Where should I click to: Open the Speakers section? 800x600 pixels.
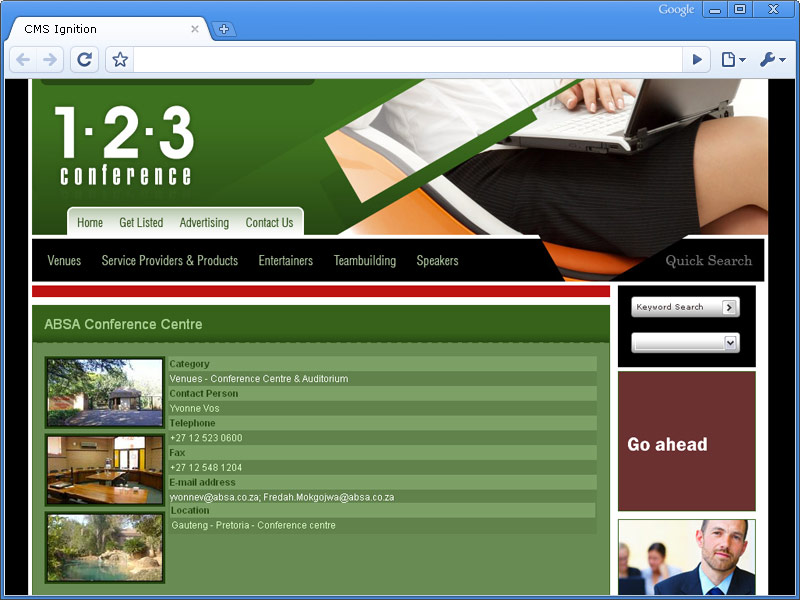(x=437, y=260)
